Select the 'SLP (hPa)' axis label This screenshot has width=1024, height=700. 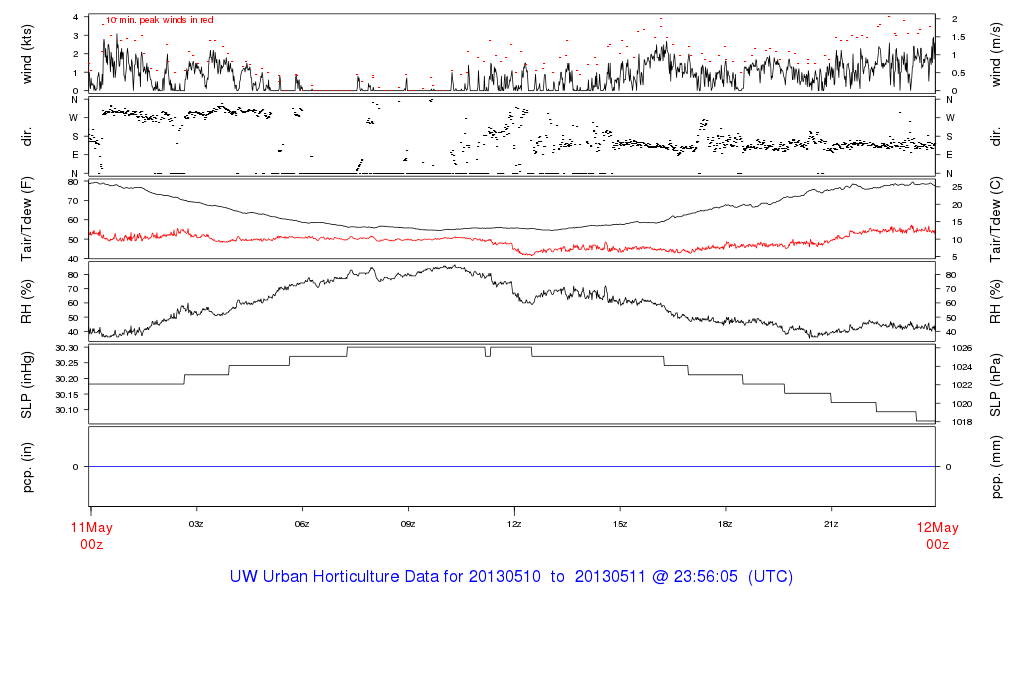[x=995, y=385]
